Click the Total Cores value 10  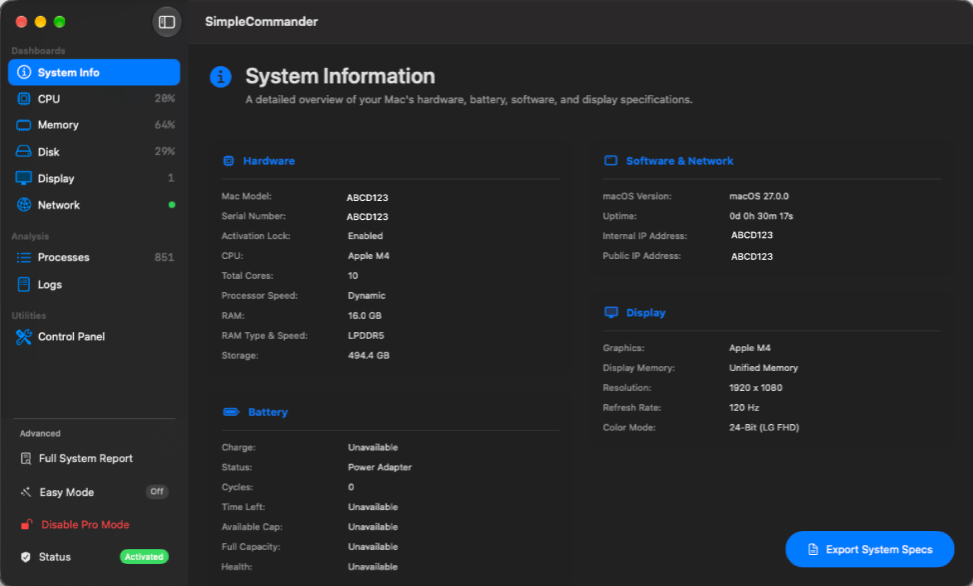click(x=352, y=276)
